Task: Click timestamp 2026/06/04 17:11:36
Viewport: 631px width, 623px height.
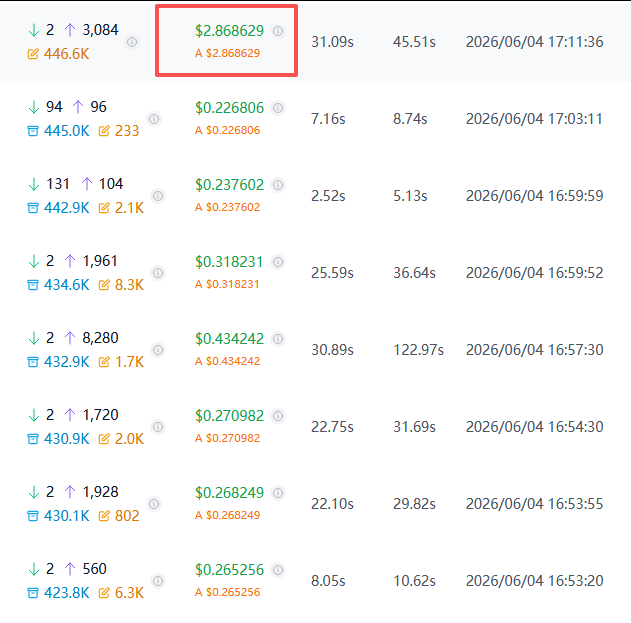Action: pos(534,42)
